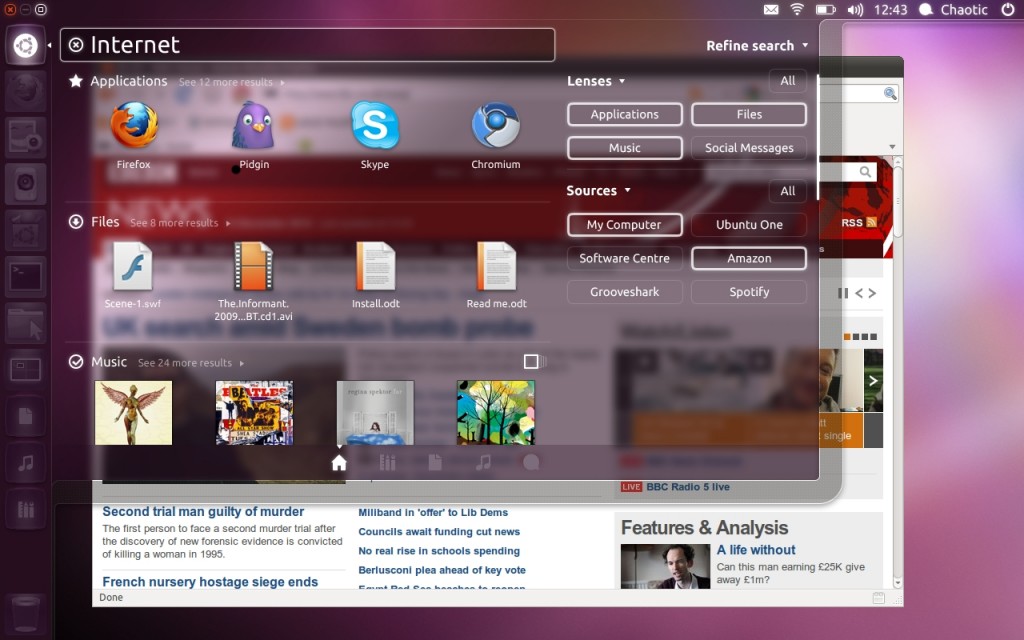1024x640 pixels.
Task: Clear the Internet search with the X icon
Action: pyautogui.click(x=76, y=45)
